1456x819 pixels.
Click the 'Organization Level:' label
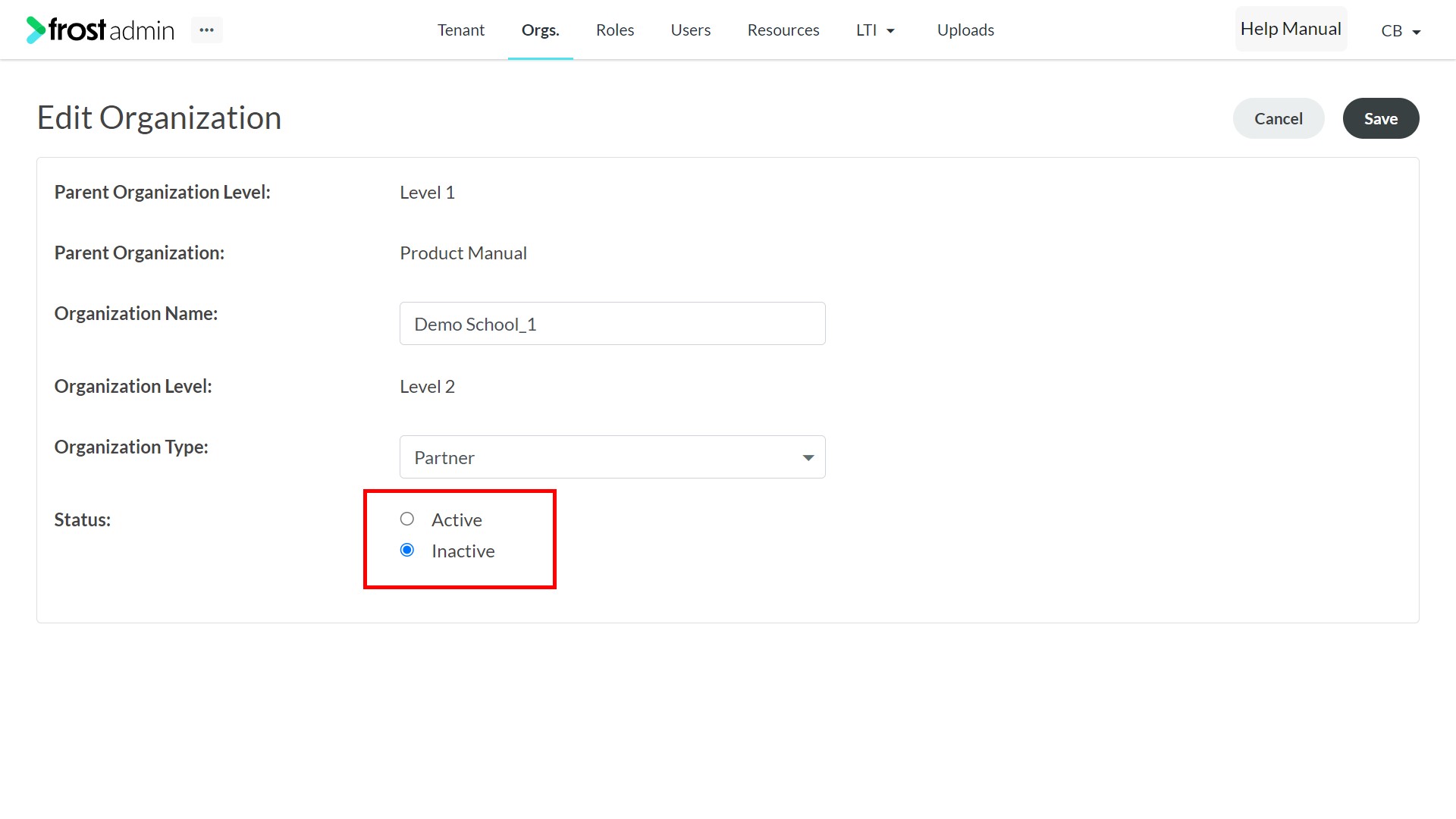pos(133,386)
